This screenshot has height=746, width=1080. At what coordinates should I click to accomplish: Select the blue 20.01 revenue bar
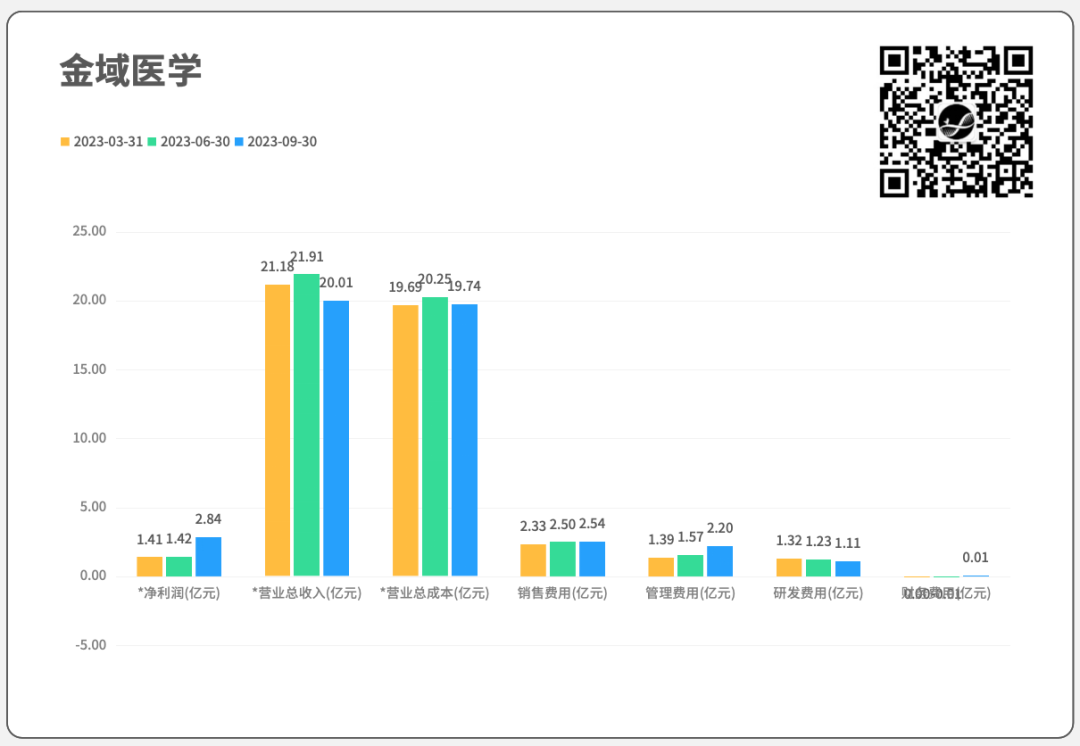pyautogui.click(x=336, y=438)
